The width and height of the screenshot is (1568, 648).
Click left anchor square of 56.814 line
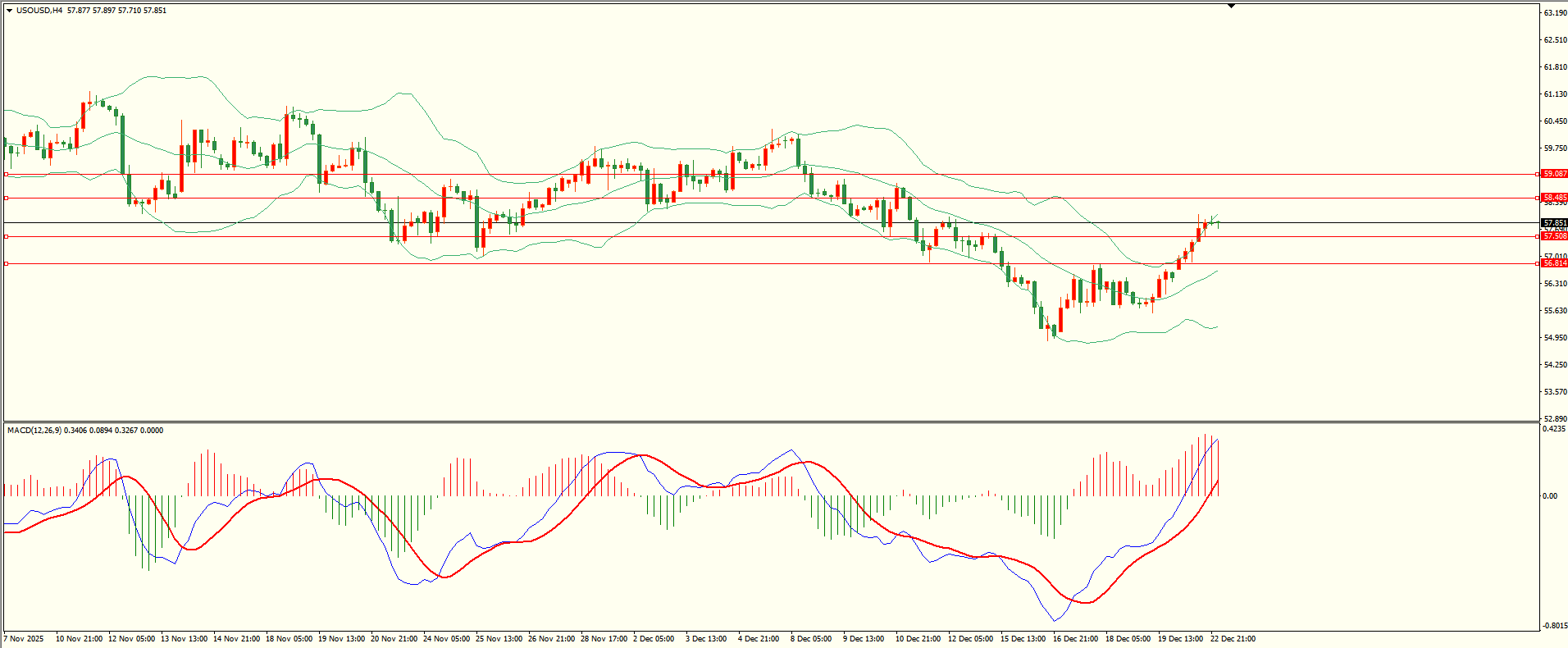point(7,263)
